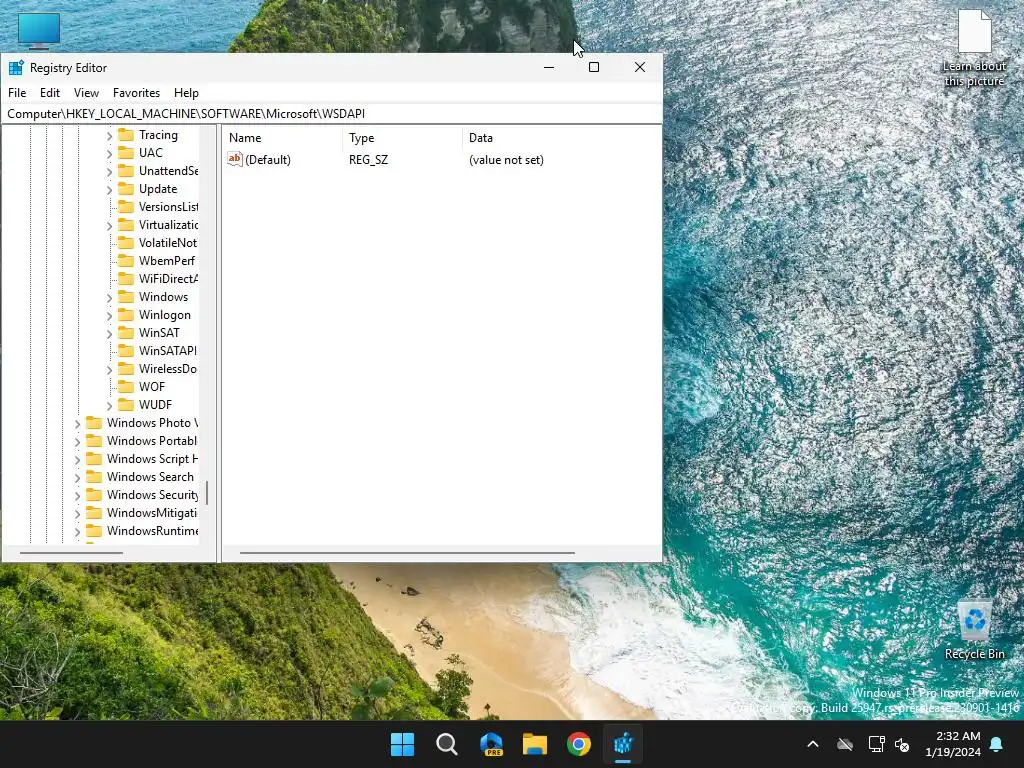1024x768 pixels.
Task: Click the muted volume tray icon
Action: pyautogui.click(x=902, y=744)
